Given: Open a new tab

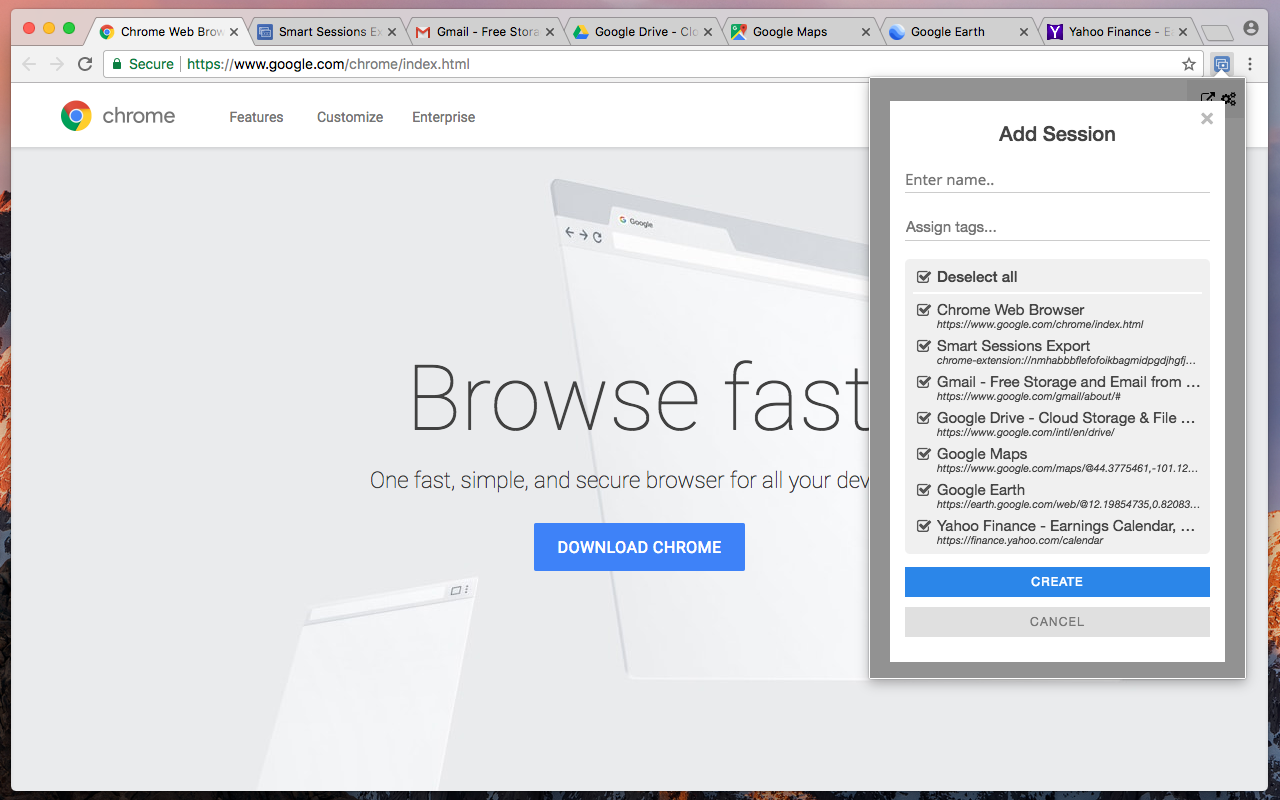Looking at the screenshot, I should (x=1216, y=33).
